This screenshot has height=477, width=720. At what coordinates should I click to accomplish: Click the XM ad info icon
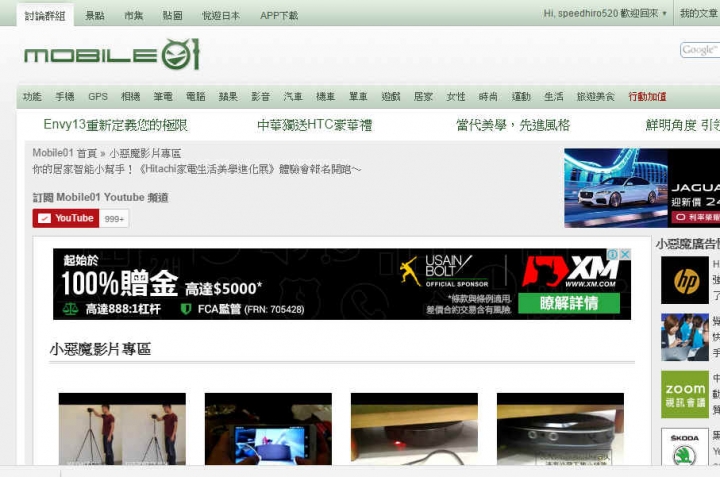pos(613,254)
